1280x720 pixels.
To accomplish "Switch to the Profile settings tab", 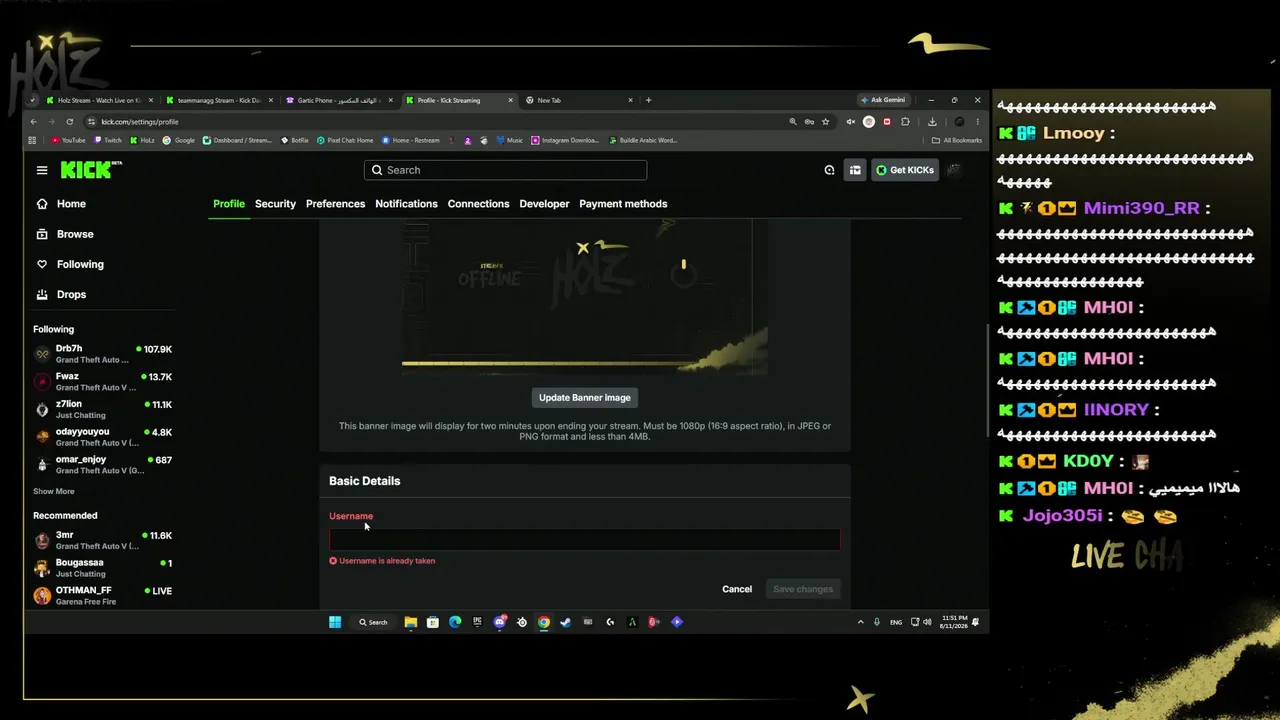I will pyautogui.click(x=229, y=204).
